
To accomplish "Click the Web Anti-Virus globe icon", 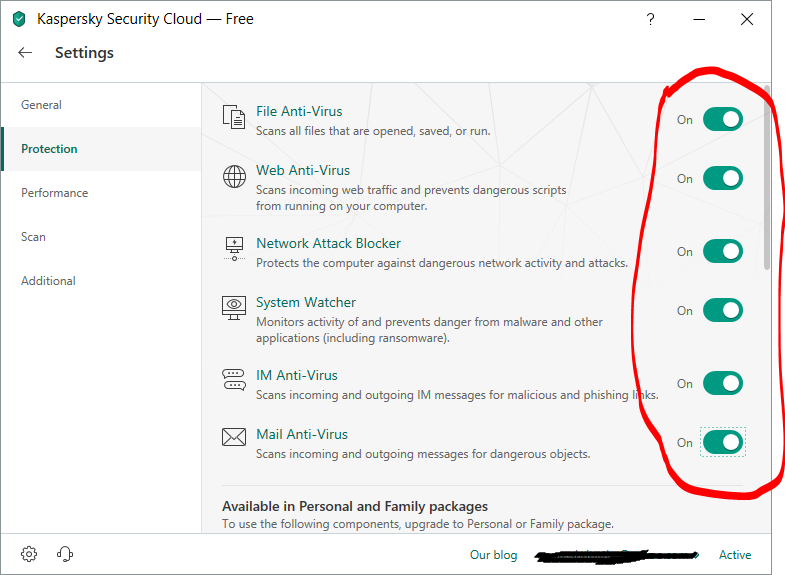I will point(234,177).
